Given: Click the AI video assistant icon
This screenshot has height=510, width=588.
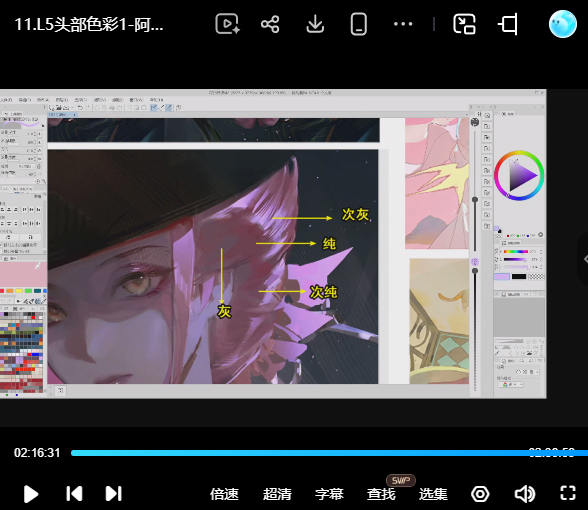Looking at the screenshot, I should coord(227,24).
